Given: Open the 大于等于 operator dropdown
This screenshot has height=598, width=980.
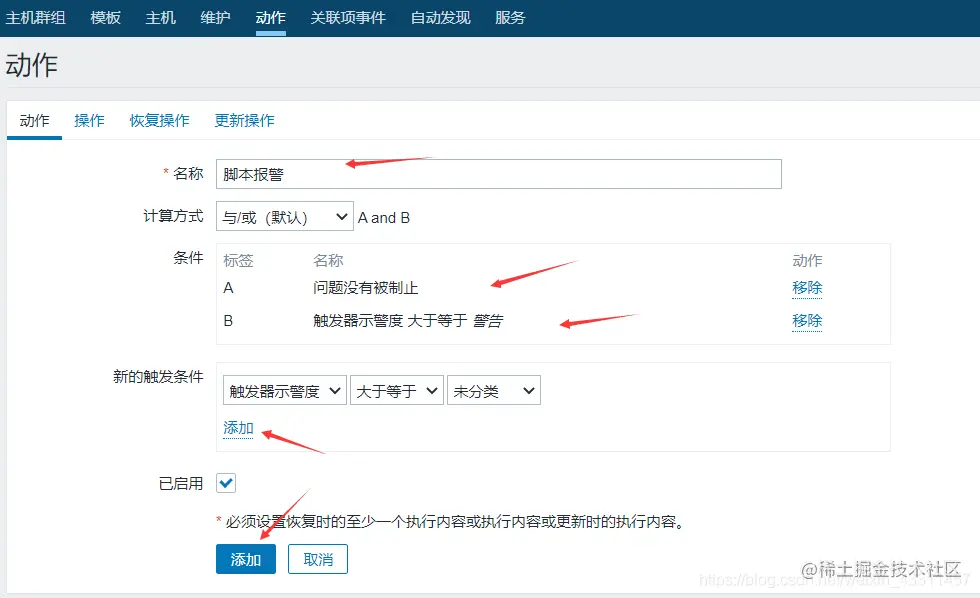Looking at the screenshot, I should (x=396, y=391).
